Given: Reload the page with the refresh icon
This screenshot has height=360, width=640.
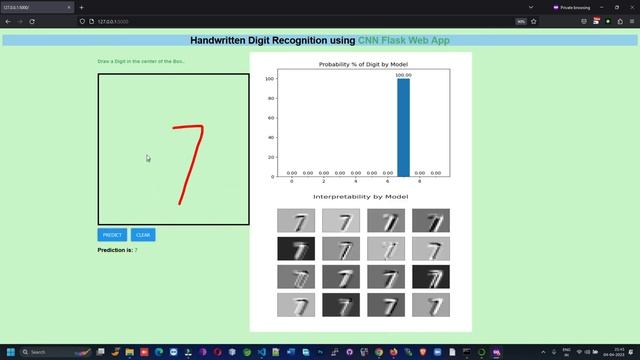Looking at the screenshot, I should 32,21.
